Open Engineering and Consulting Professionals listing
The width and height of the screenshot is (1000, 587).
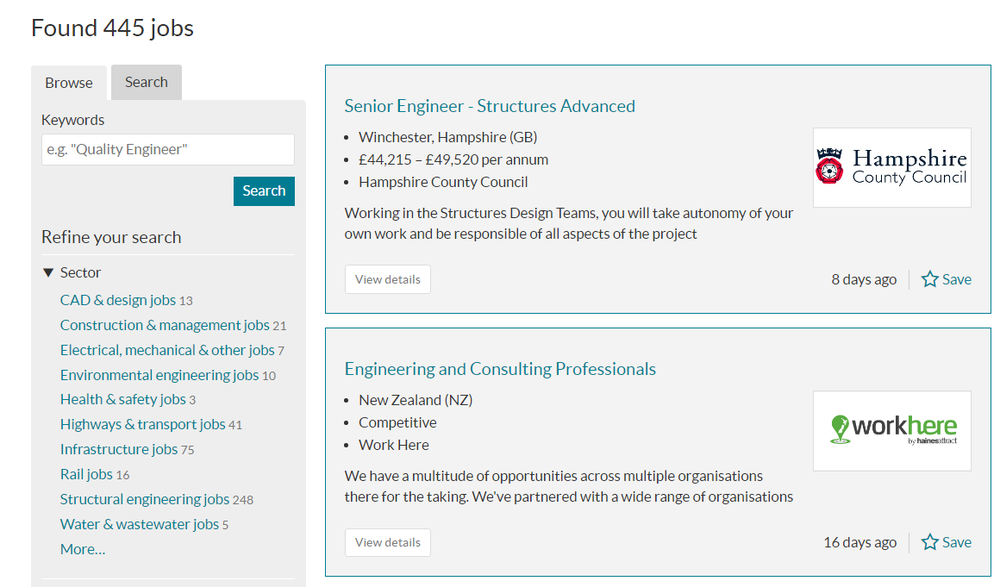click(x=500, y=369)
